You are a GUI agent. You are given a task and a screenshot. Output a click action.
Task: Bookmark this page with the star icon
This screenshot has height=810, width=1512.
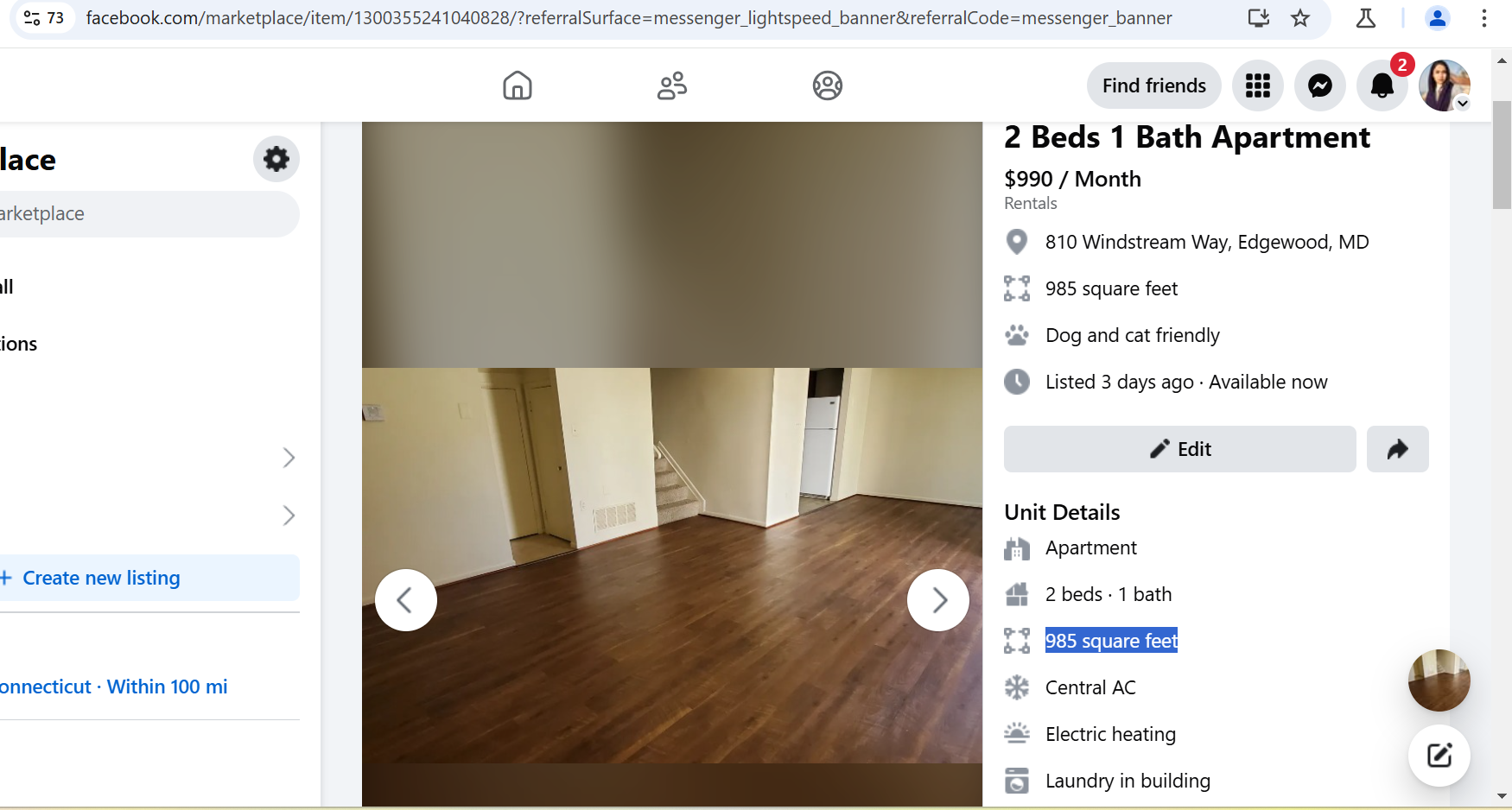[1300, 18]
